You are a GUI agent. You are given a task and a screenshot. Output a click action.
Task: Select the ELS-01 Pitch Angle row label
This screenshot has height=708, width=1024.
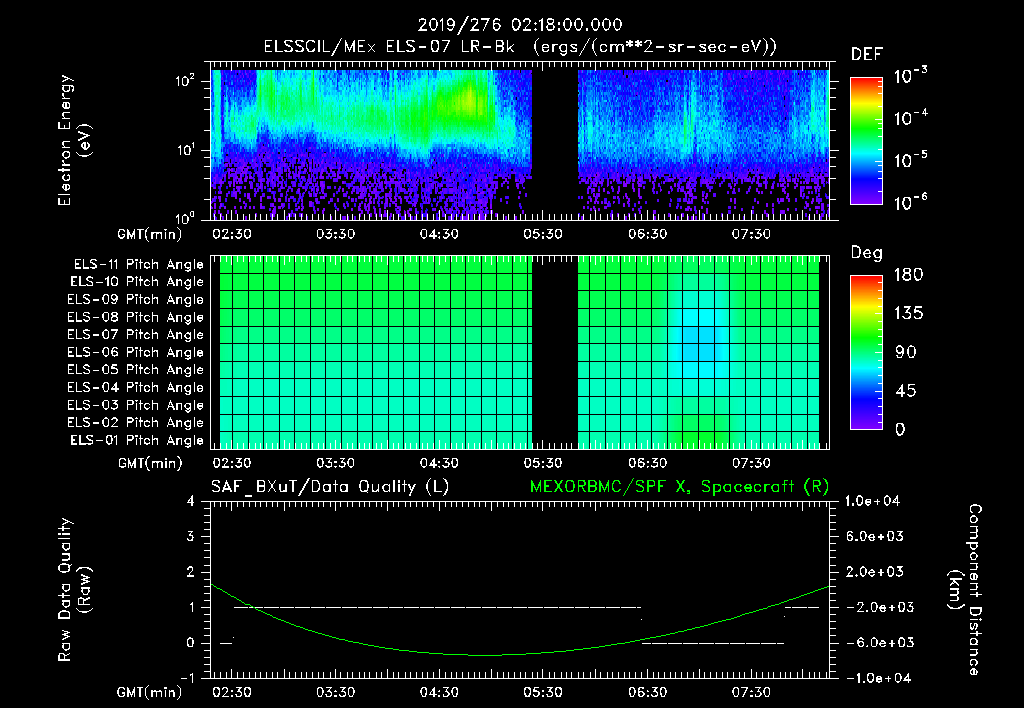pyautogui.click(x=137, y=441)
